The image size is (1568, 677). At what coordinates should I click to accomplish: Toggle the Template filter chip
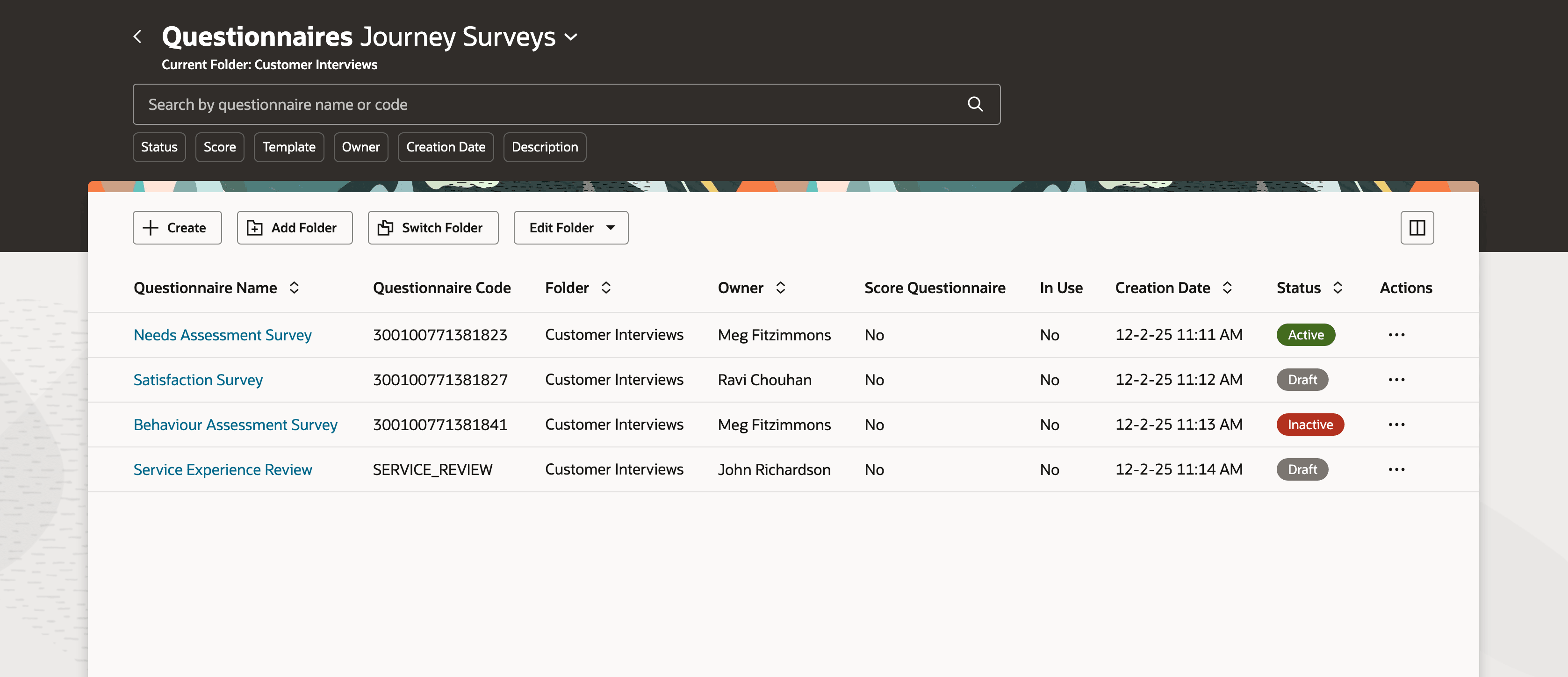(288, 147)
